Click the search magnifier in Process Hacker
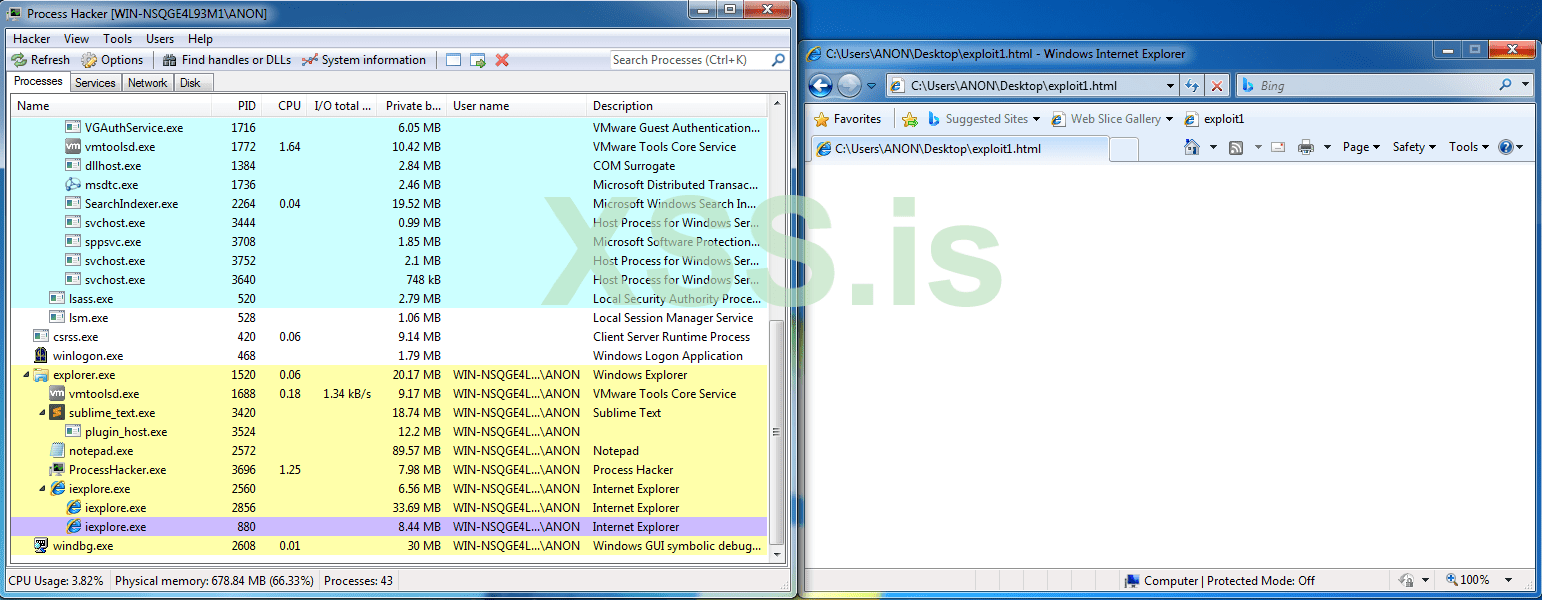This screenshot has height=600, width=1542. 779,60
